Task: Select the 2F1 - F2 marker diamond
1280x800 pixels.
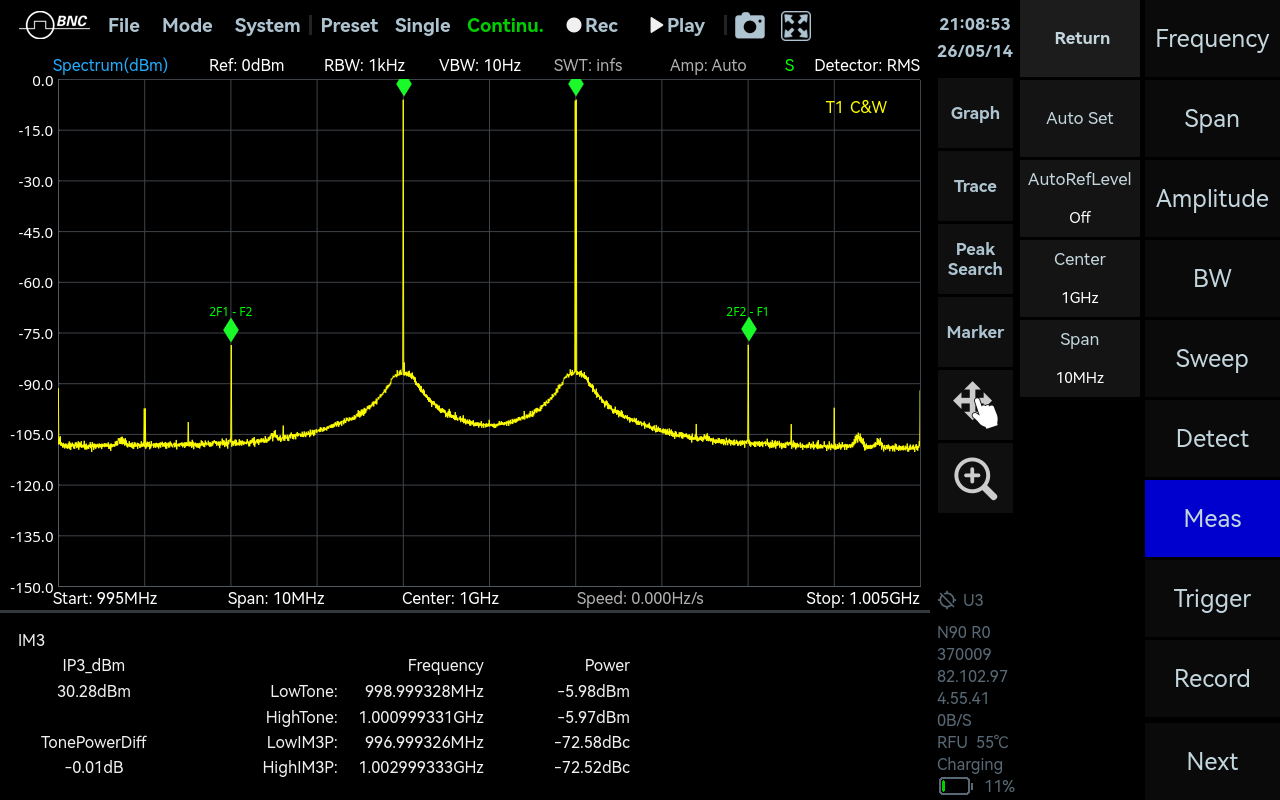Action: pos(231,329)
